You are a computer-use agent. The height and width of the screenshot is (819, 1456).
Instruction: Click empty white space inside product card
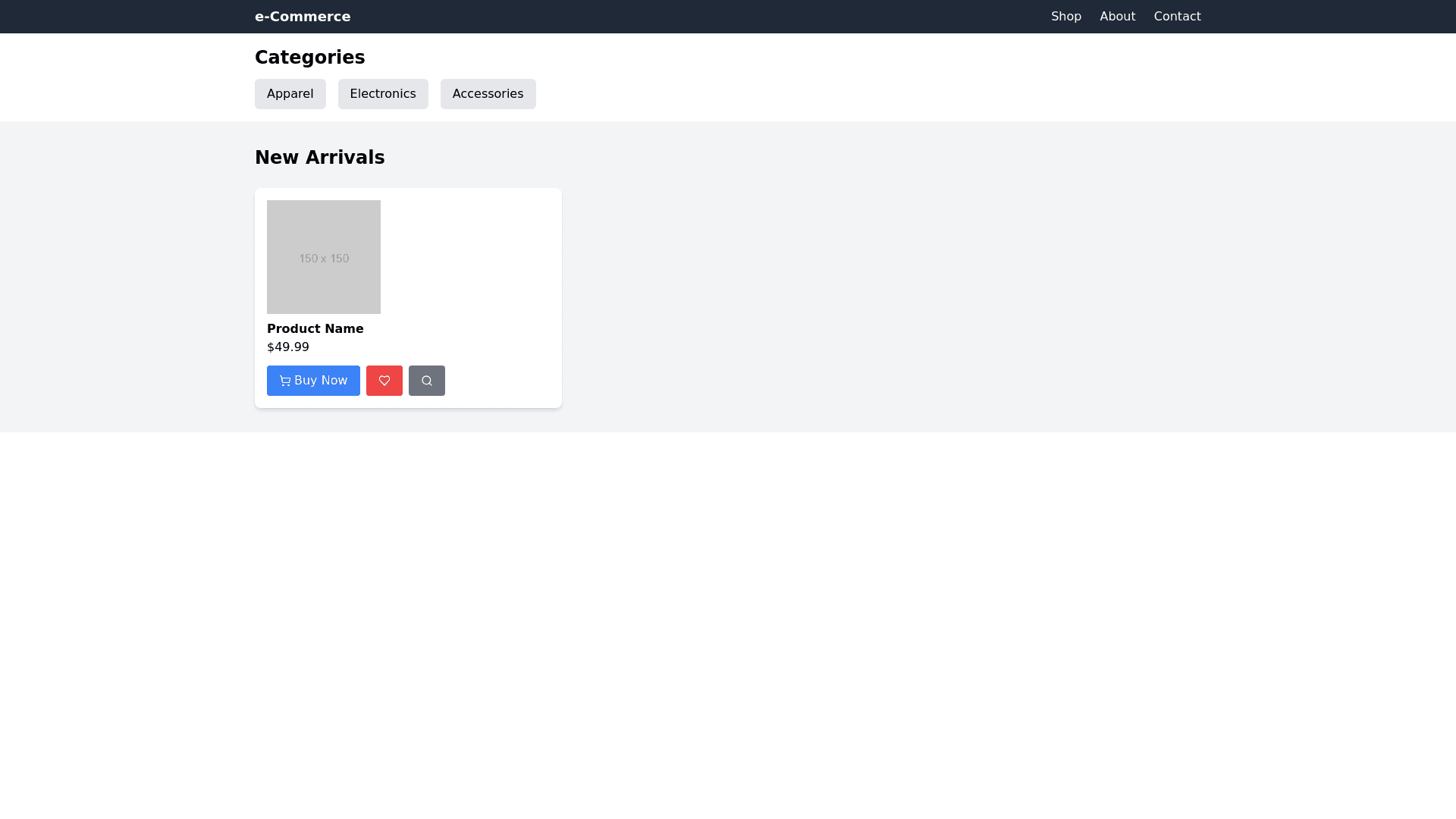pyautogui.click(x=478, y=288)
